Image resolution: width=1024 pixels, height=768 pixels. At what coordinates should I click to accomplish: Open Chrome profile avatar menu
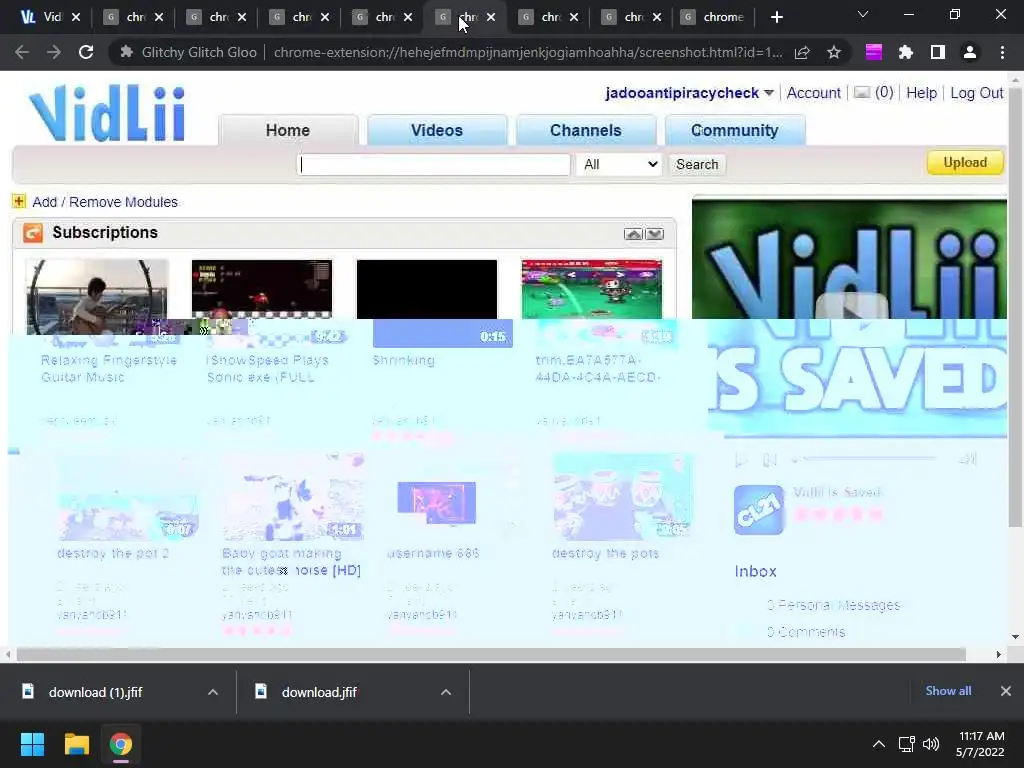970,52
